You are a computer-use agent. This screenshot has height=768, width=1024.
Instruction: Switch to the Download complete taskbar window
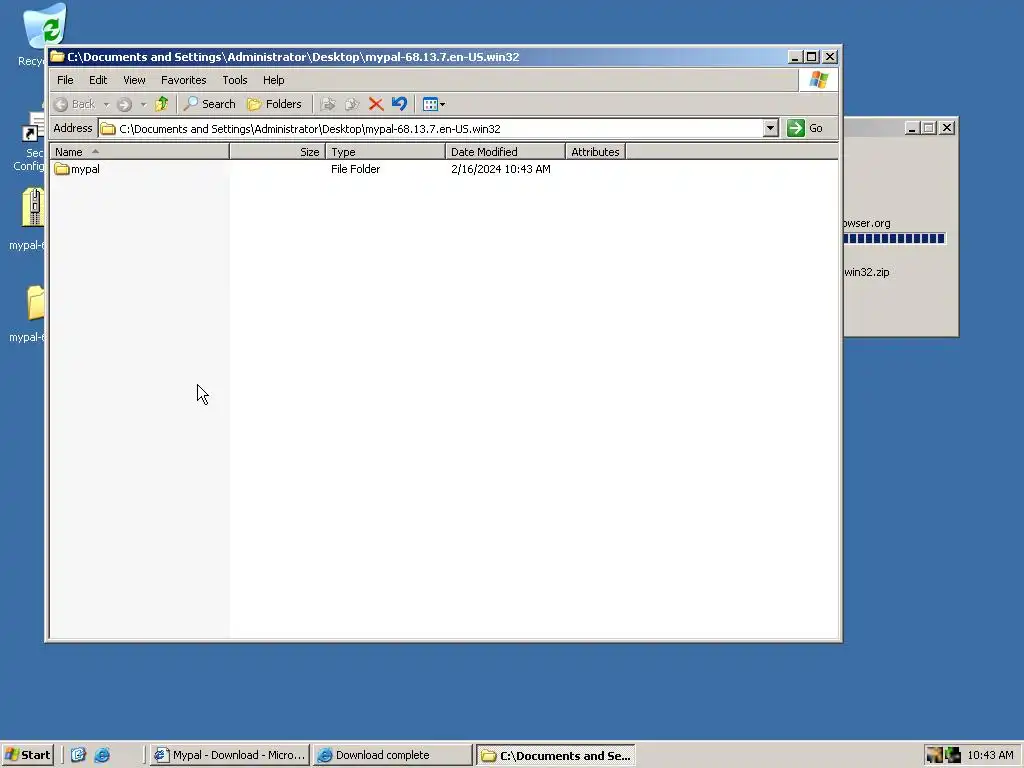click(392, 755)
